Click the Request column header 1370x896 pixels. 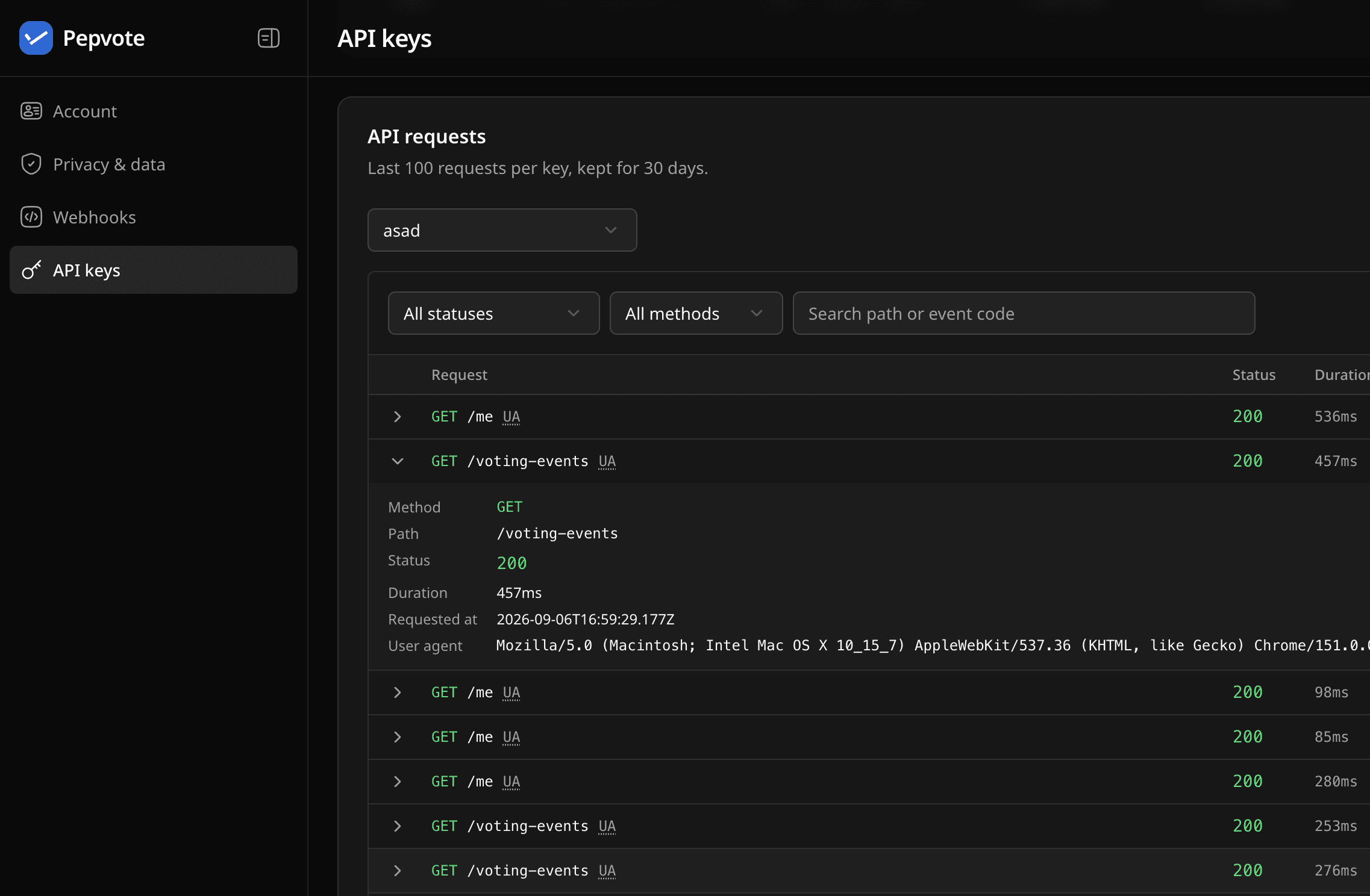tap(459, 375)
